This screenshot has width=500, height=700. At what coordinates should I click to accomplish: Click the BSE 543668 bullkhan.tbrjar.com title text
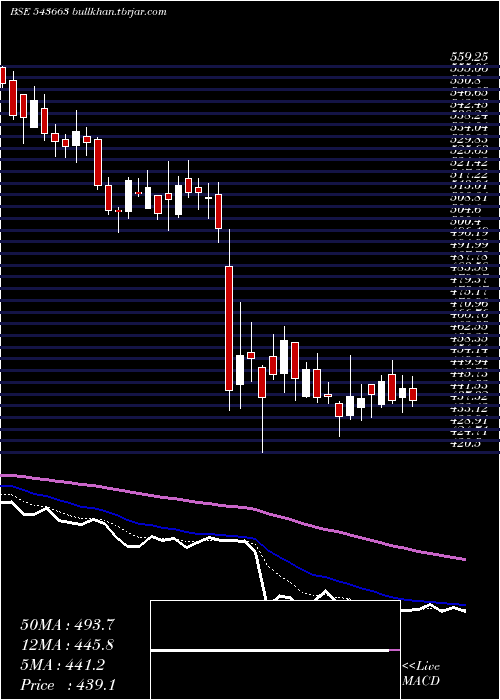coord(88,12)
